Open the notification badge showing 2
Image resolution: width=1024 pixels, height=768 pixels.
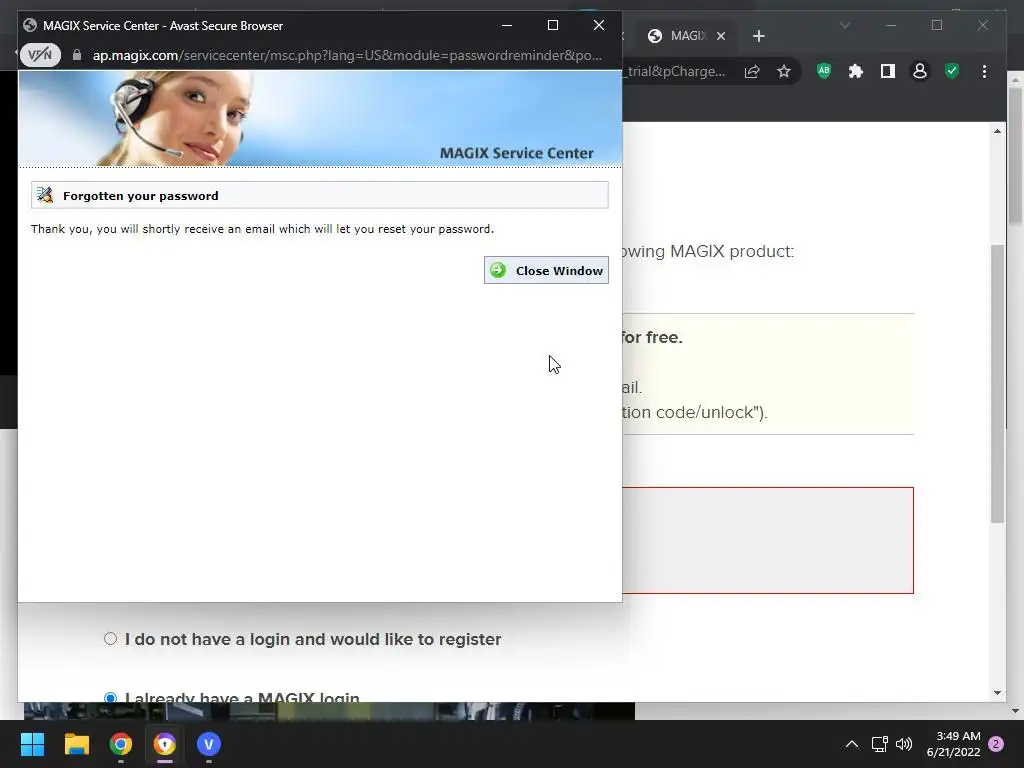coord(996,744)
